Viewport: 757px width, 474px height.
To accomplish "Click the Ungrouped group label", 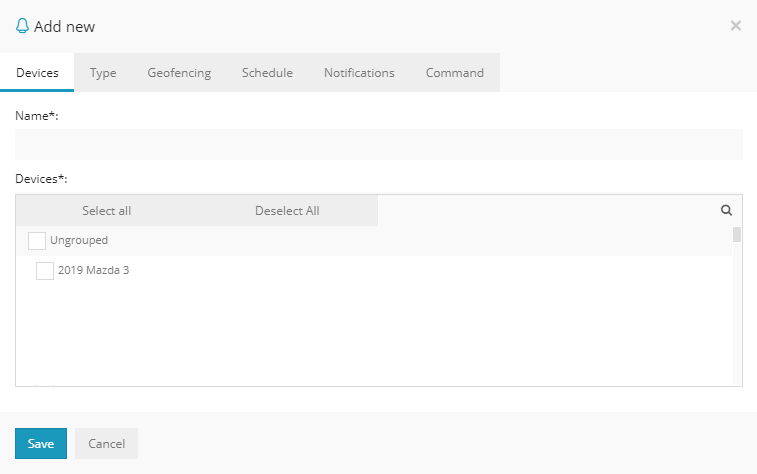I will coord(79,241).
